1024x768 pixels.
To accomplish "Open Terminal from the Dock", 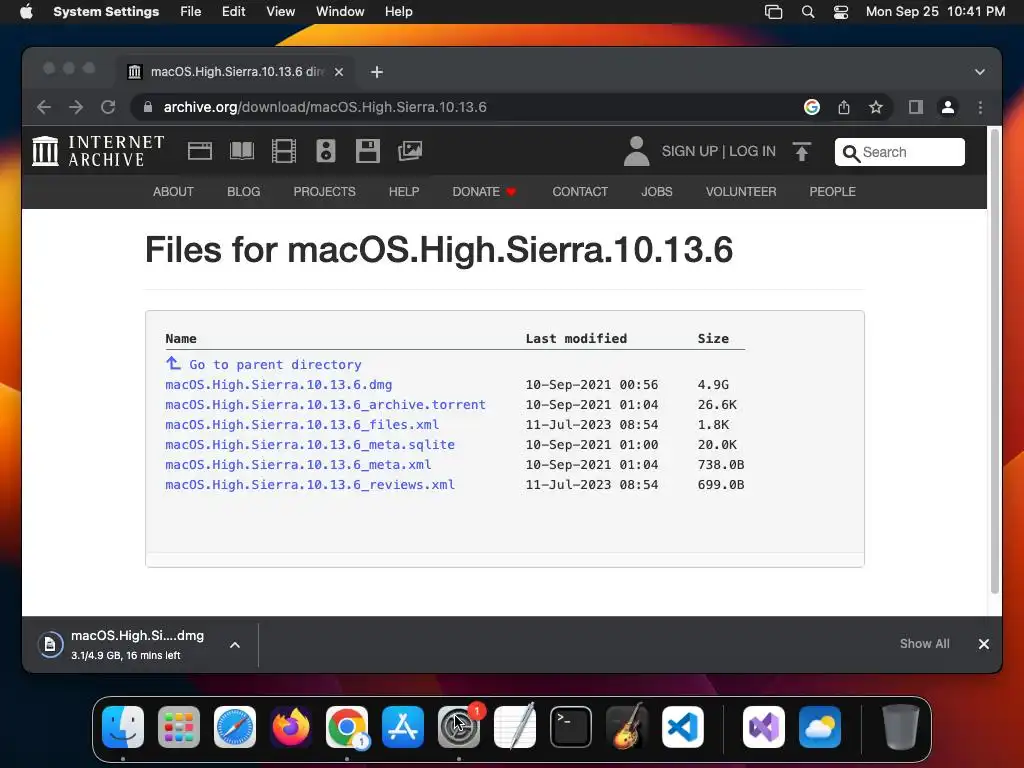I will click(x=571, y=727).
